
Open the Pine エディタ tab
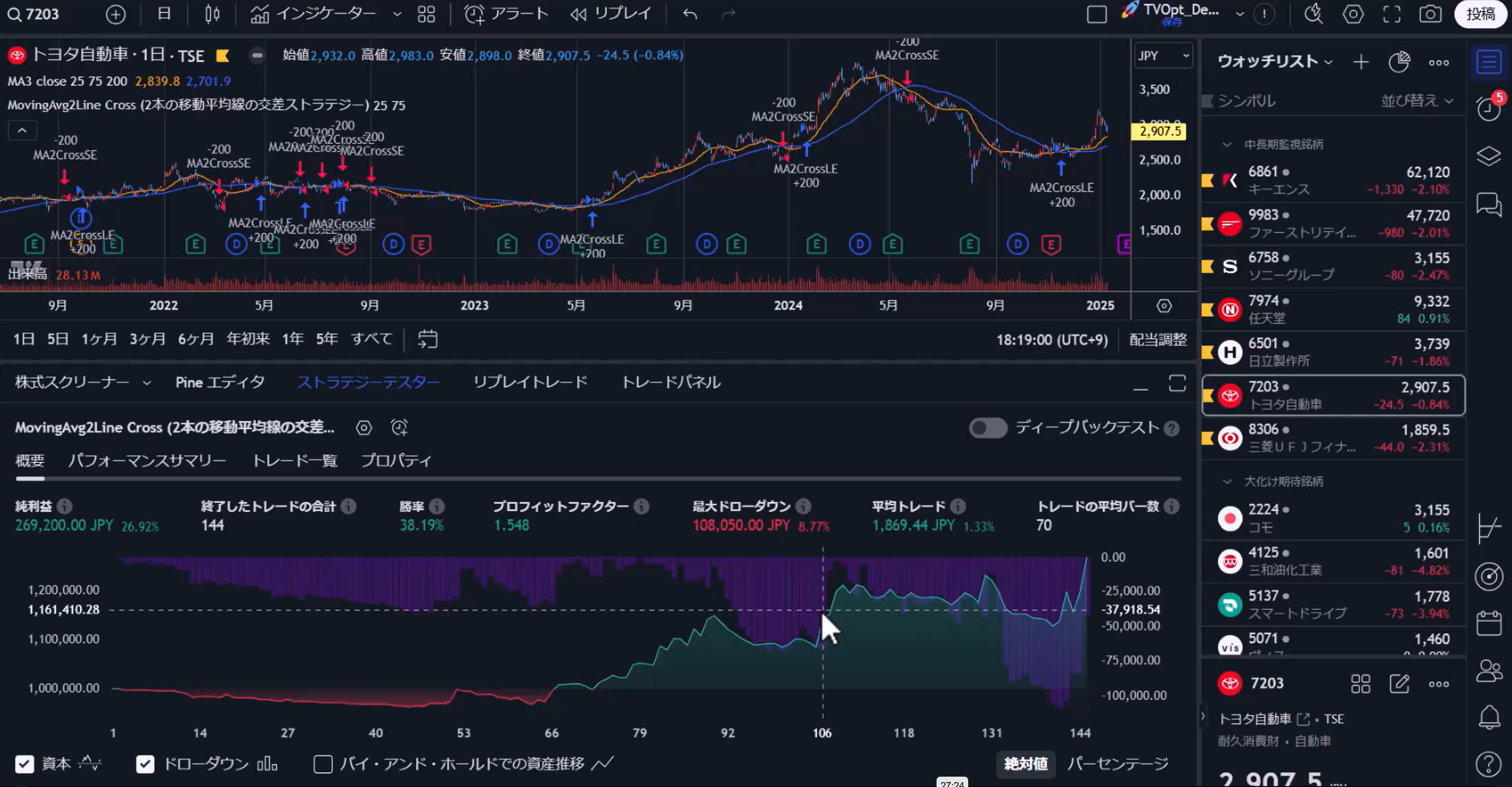[x=219, y=383]
